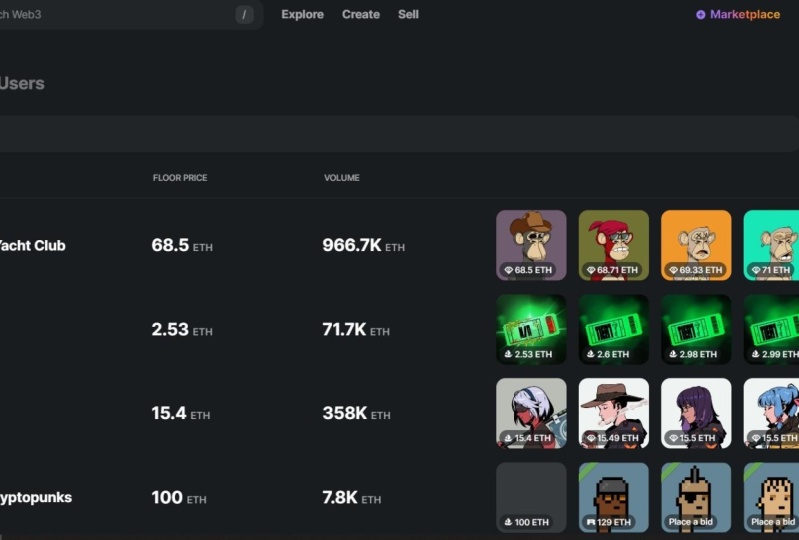Click the 15.49 ETH price badge
Viewport: 799px width, 540px height.
(612, 438)
